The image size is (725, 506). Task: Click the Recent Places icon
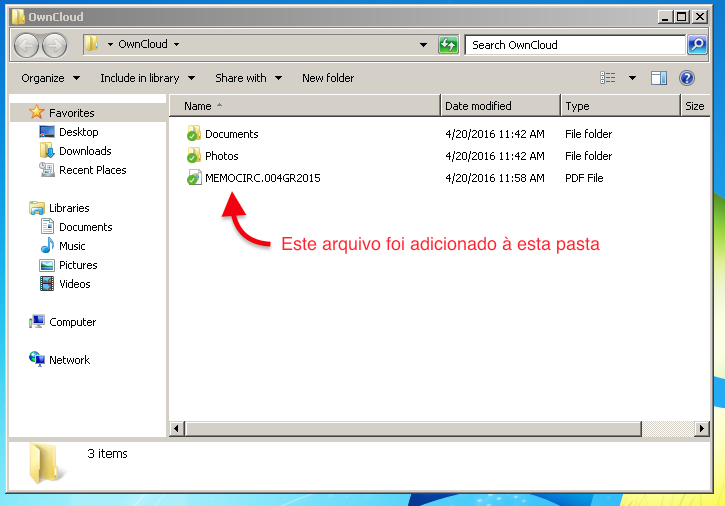tap(47, 170)
